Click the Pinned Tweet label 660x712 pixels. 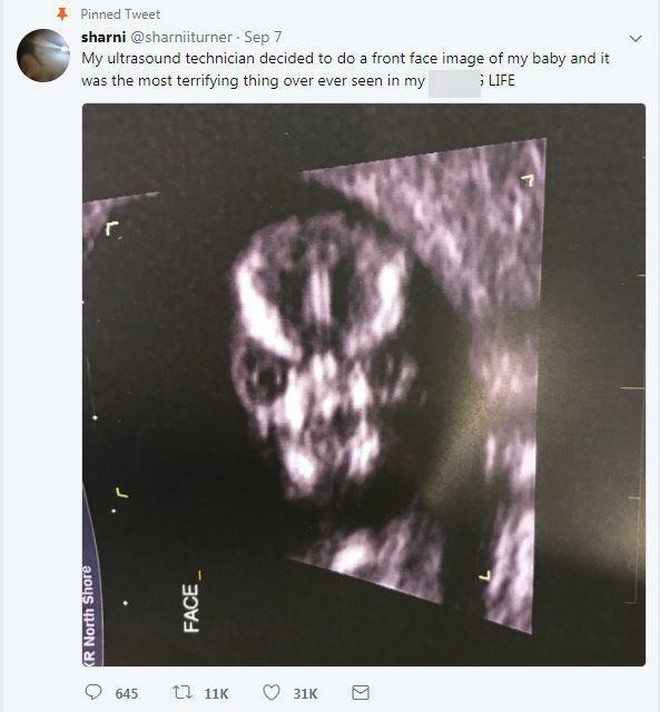pyautogui.click(x=120, y=15)
